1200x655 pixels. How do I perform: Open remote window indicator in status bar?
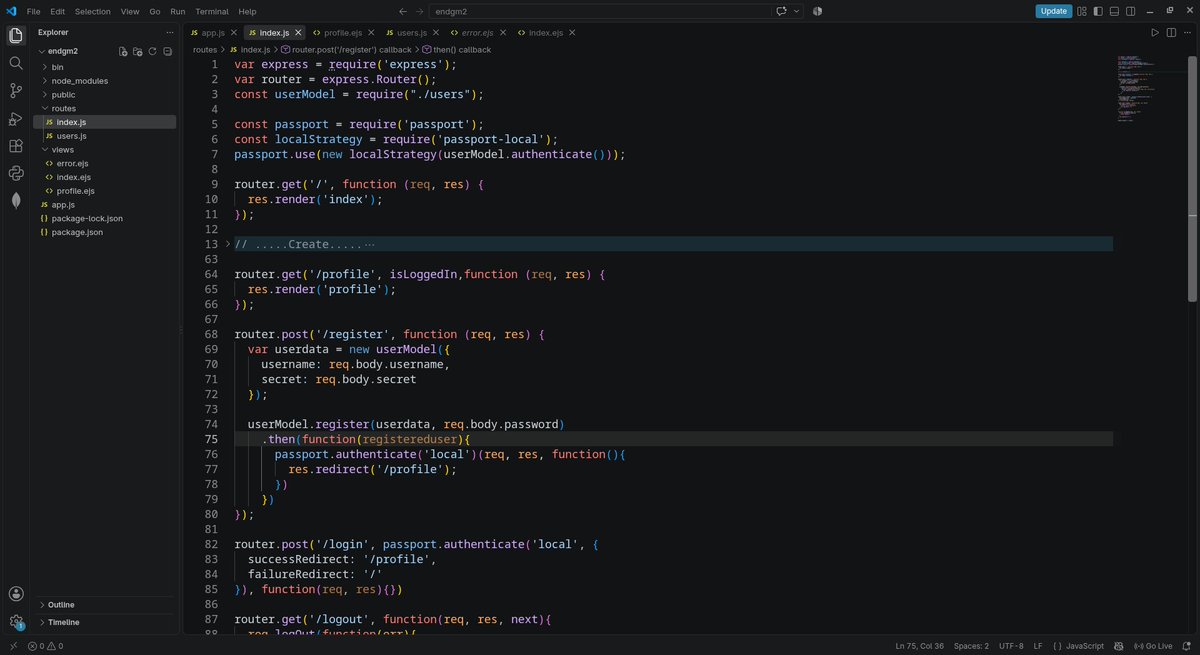(x=13, y=646)
